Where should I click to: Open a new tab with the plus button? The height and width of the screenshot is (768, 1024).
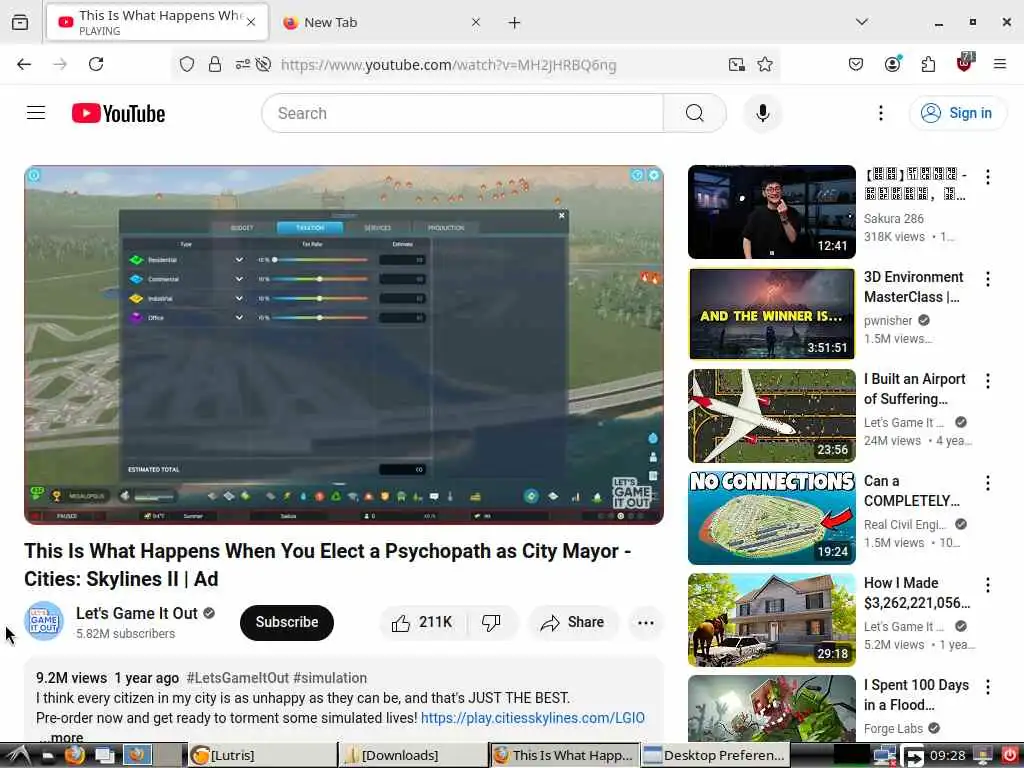point(514,23)
